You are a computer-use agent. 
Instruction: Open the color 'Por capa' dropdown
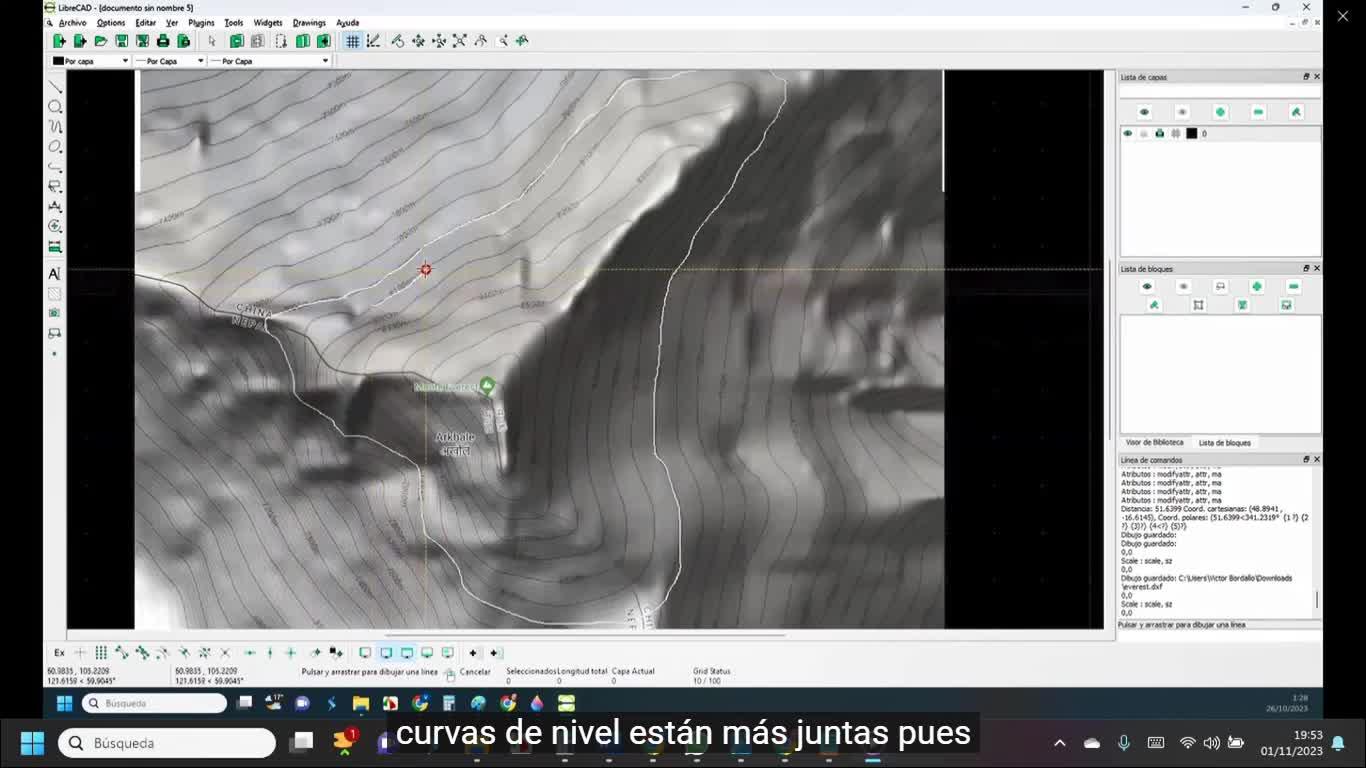tap(91, 61)
